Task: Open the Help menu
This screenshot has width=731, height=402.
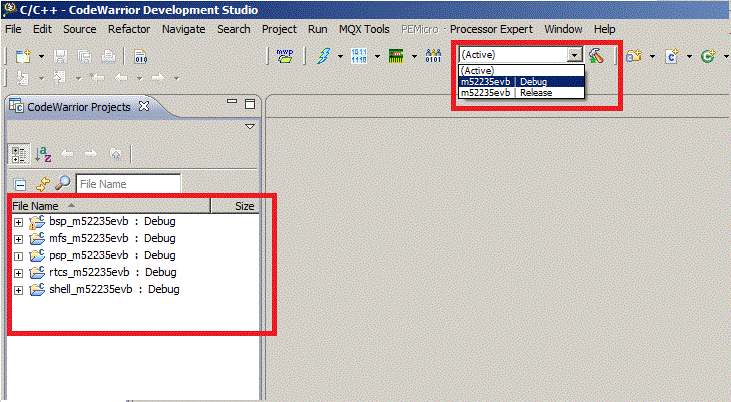Action: pos(604,29)
